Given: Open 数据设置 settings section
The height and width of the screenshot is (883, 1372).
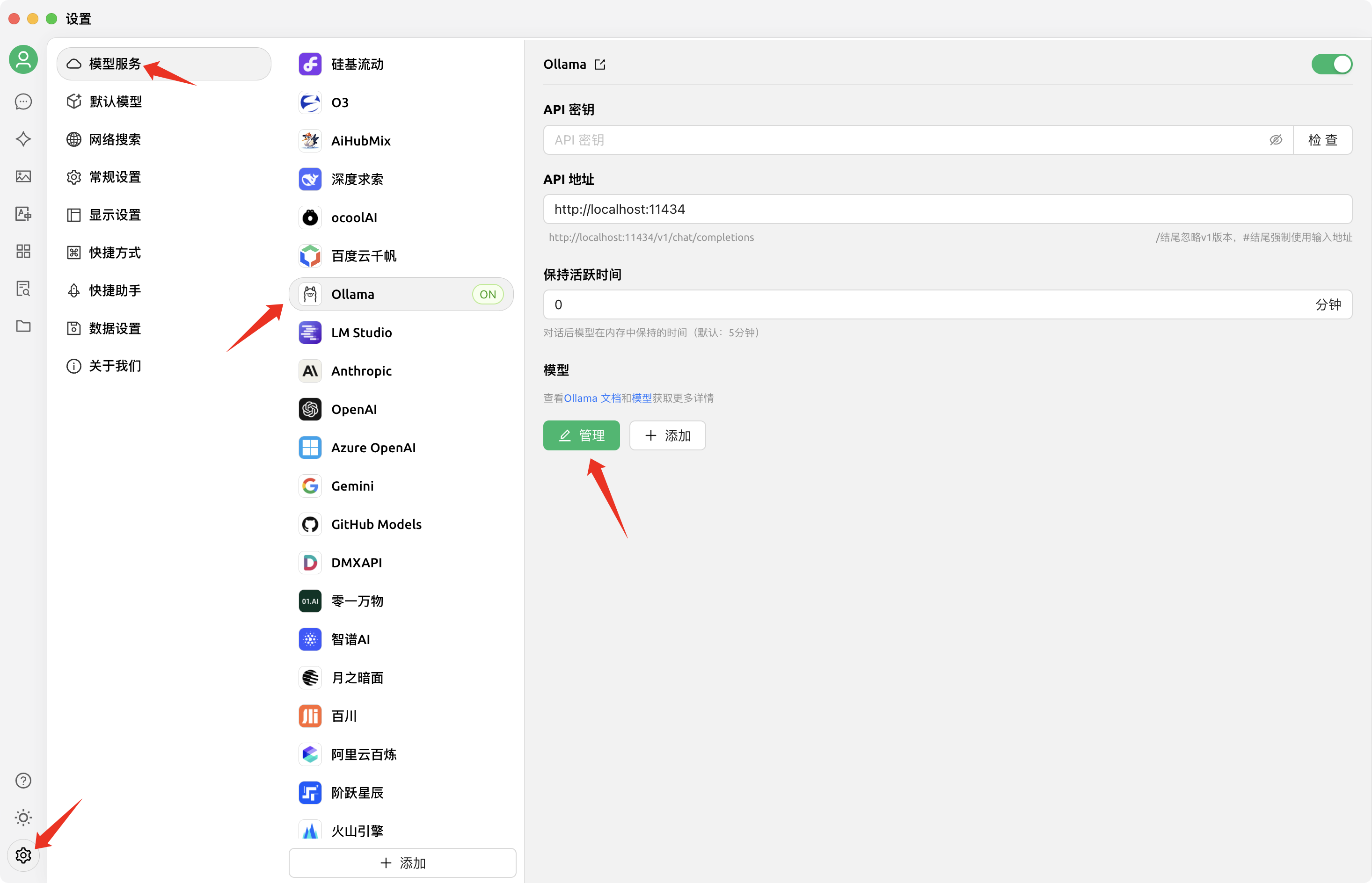Looking at the screenshot, I should point(163,328).
